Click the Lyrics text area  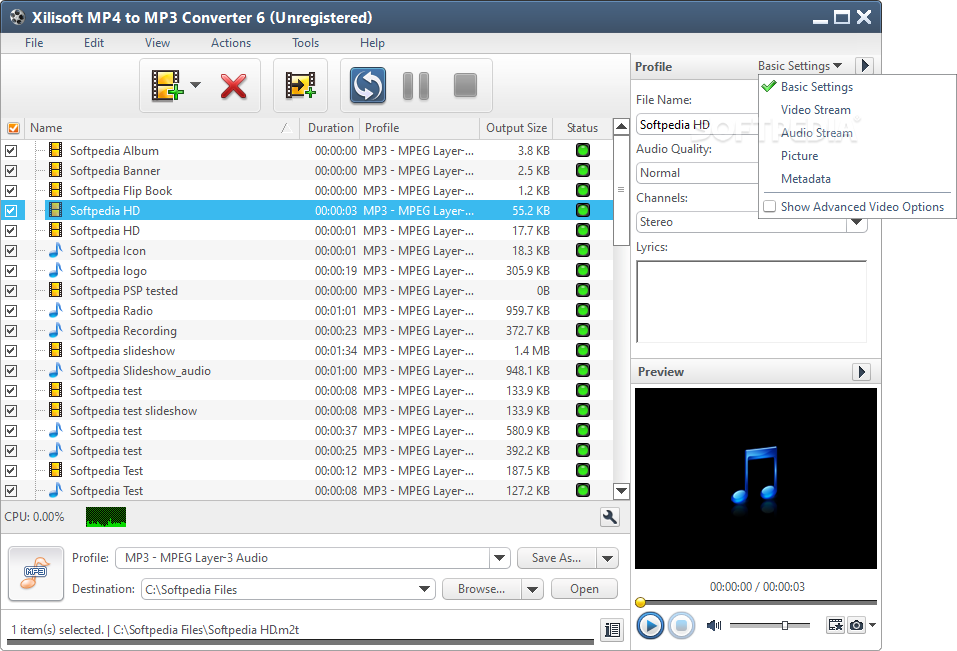pos(751,302)
